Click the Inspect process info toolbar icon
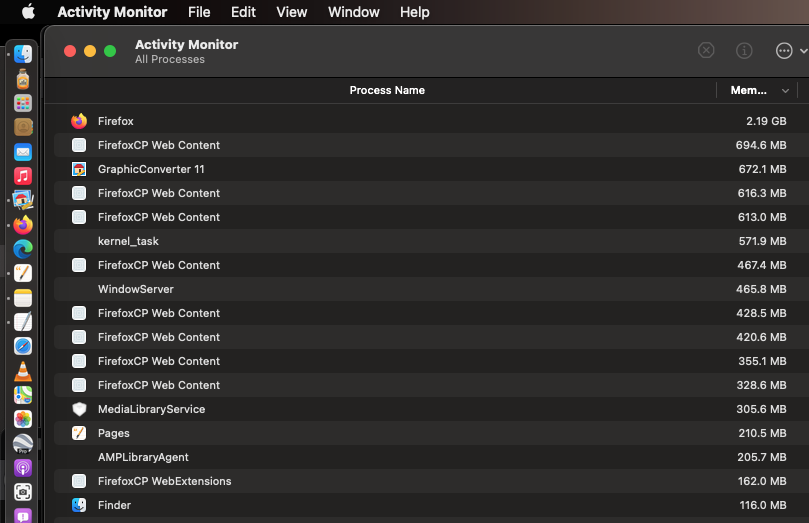 (x=743, y=51)
